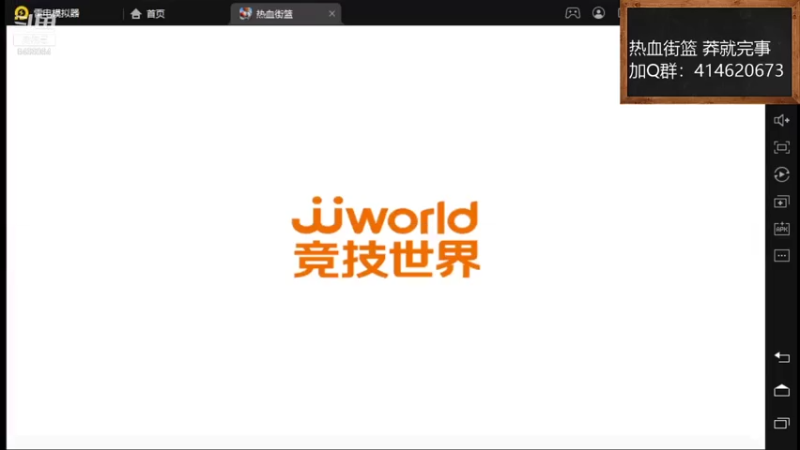
Task: Open the operation recorder icon
Action: point(781,174)
